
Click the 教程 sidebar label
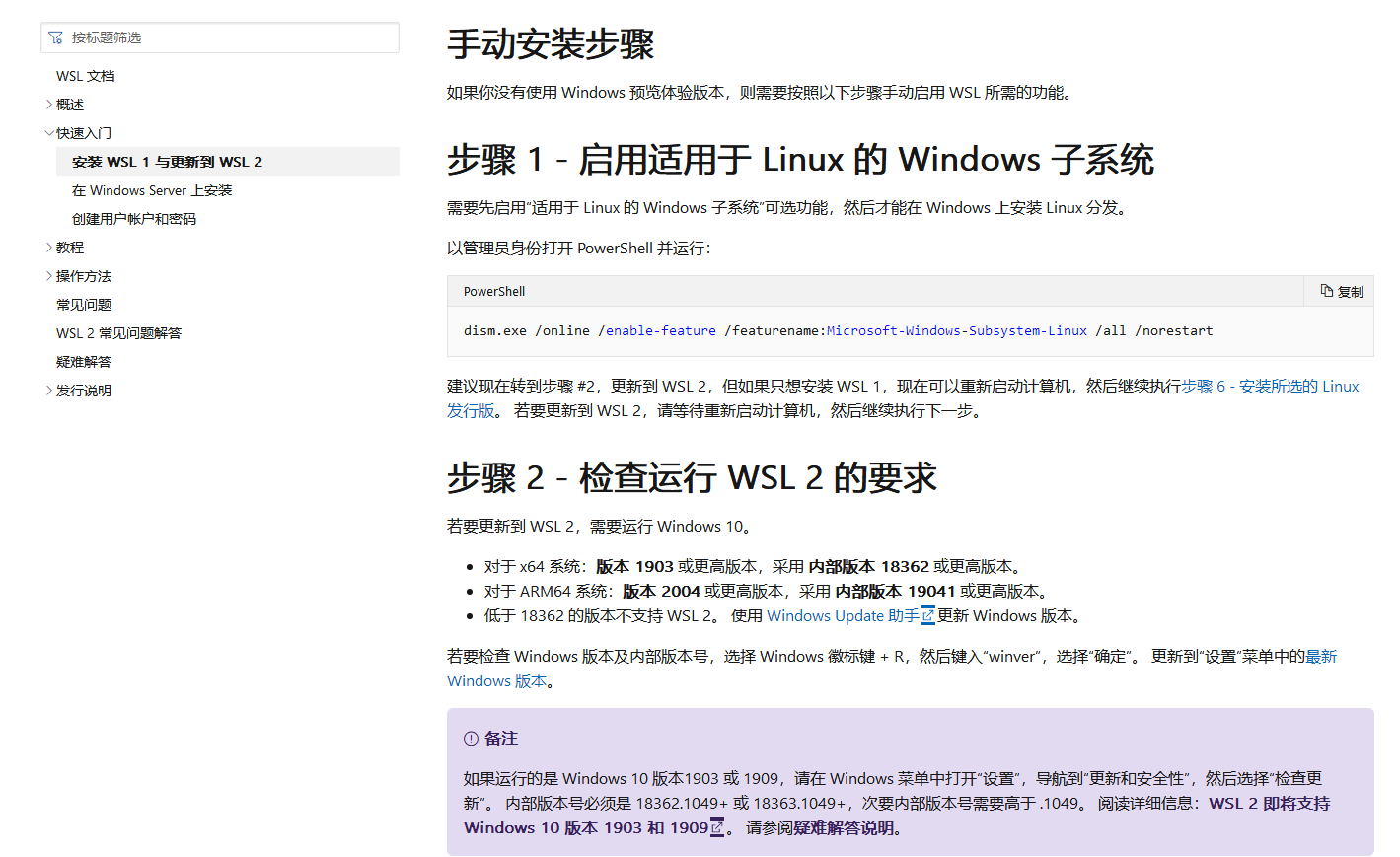point(70,248)
